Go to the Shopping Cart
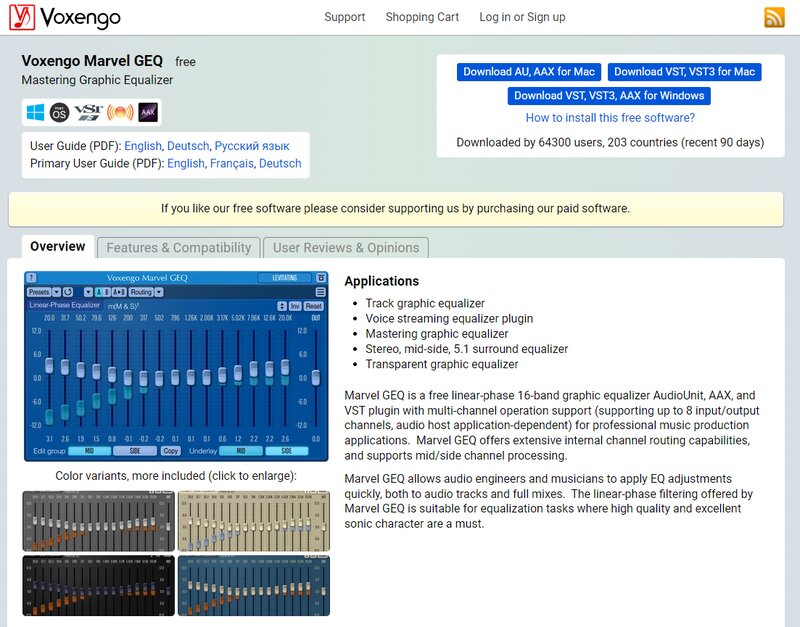 click(422, 17)
